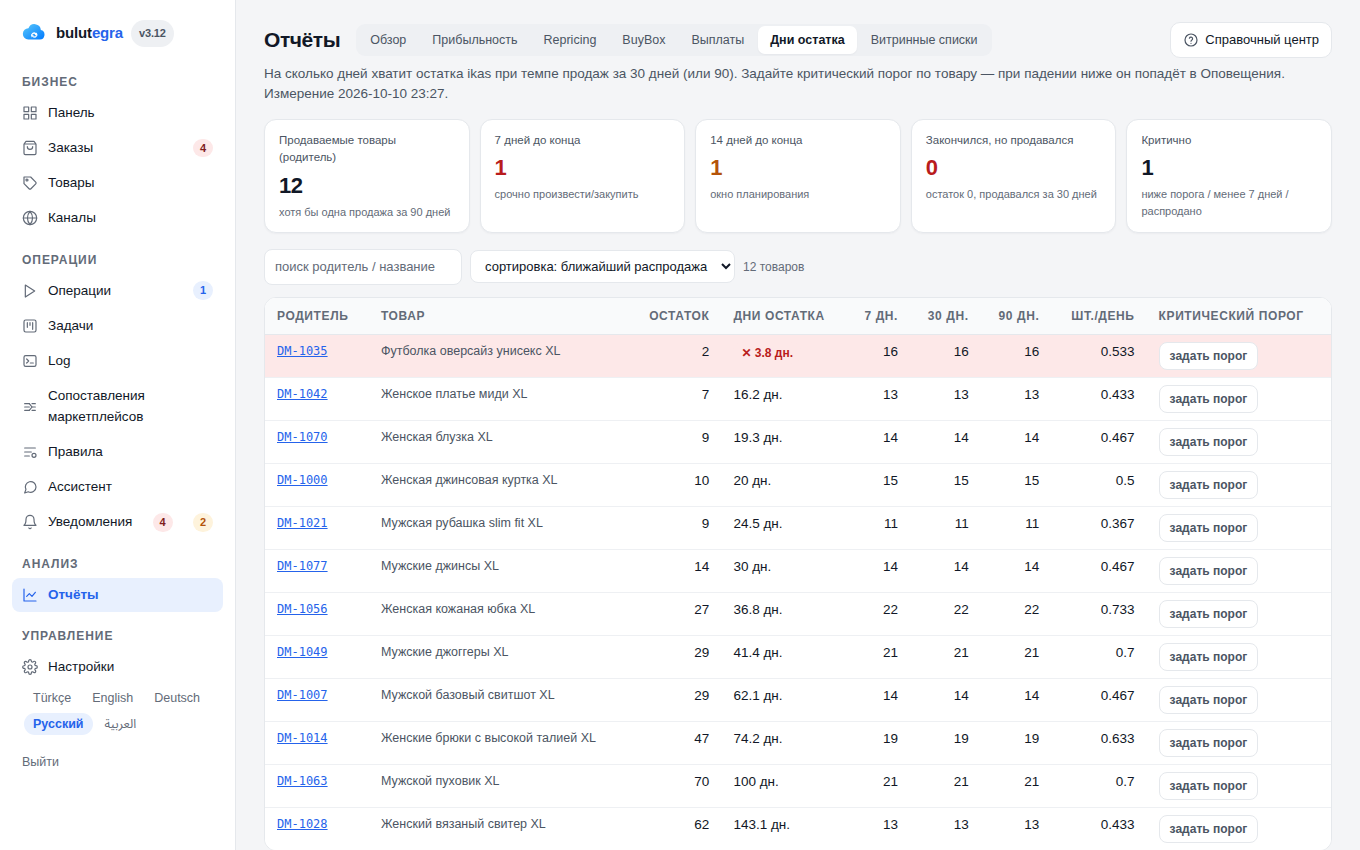Click the Операции play icon
This screenshot has height=850, width=1360.
[x=30, y=291]
